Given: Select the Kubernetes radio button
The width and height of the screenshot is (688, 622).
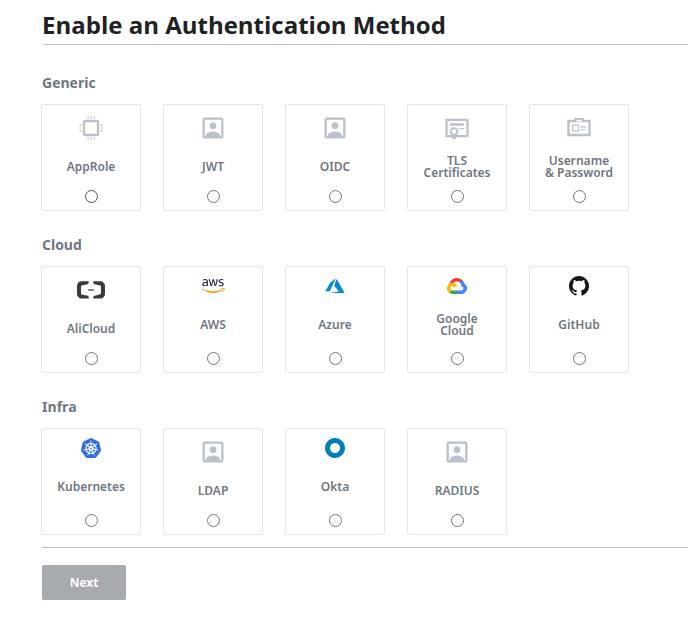Looking at the screenshot, I should tap(91, 521).
